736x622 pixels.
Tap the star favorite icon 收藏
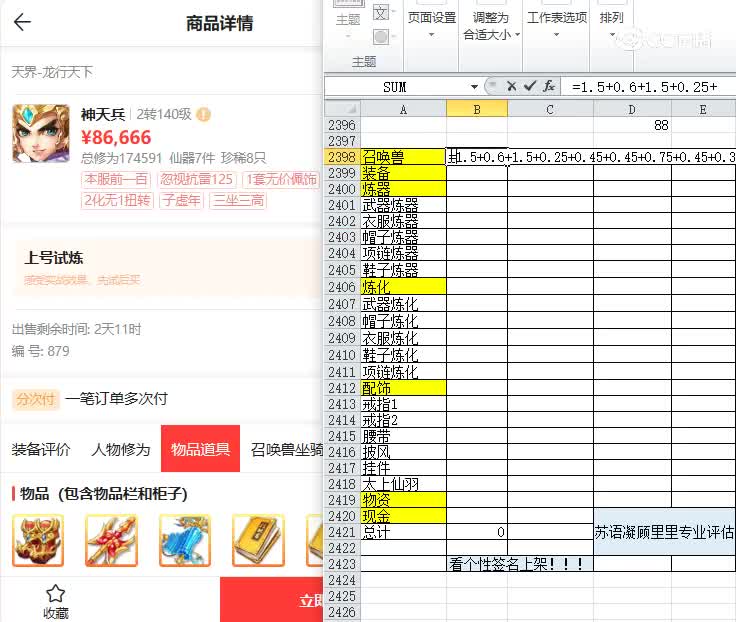point(55,601)
